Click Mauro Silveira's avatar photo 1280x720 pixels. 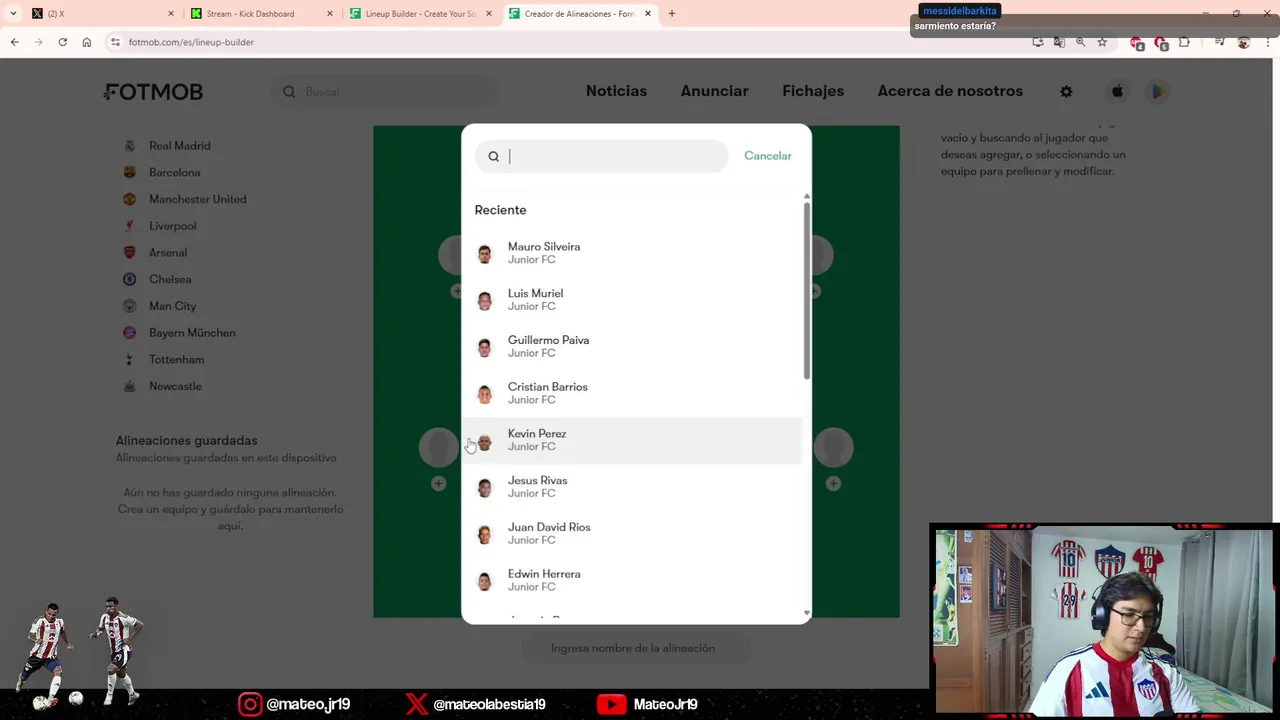point(484,254)
